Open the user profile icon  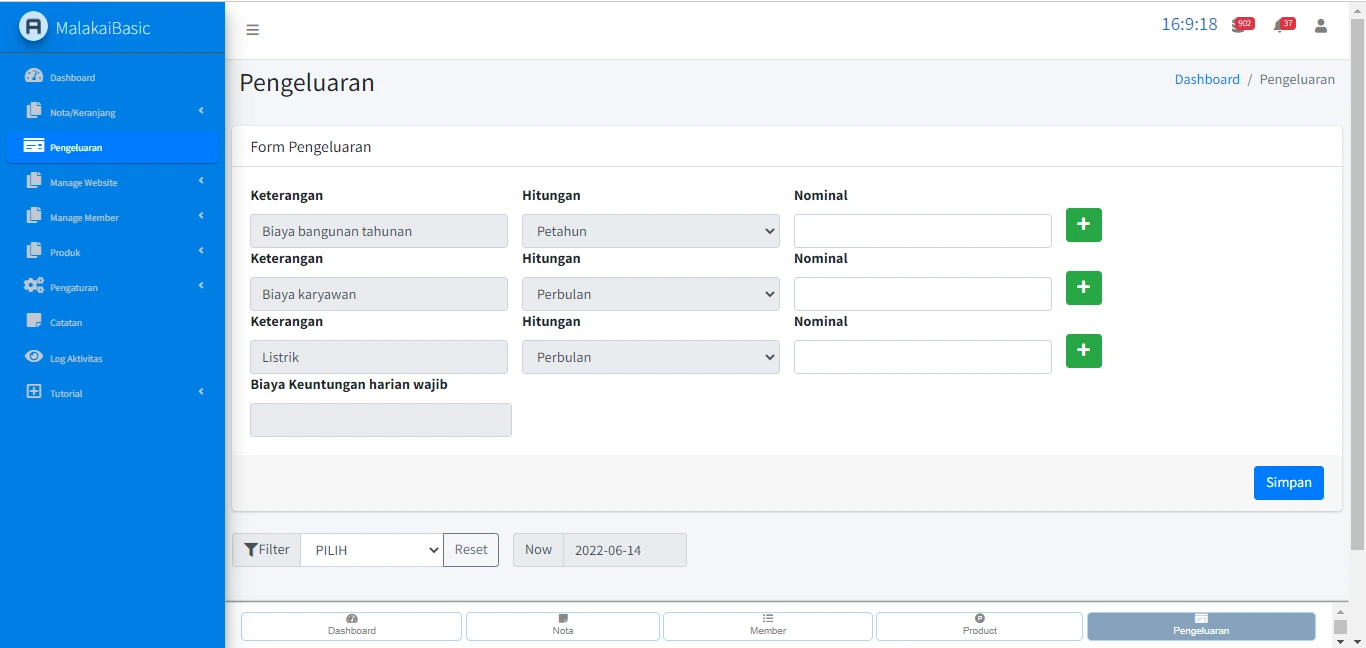pyautogui.click(x=1321, y=26)
